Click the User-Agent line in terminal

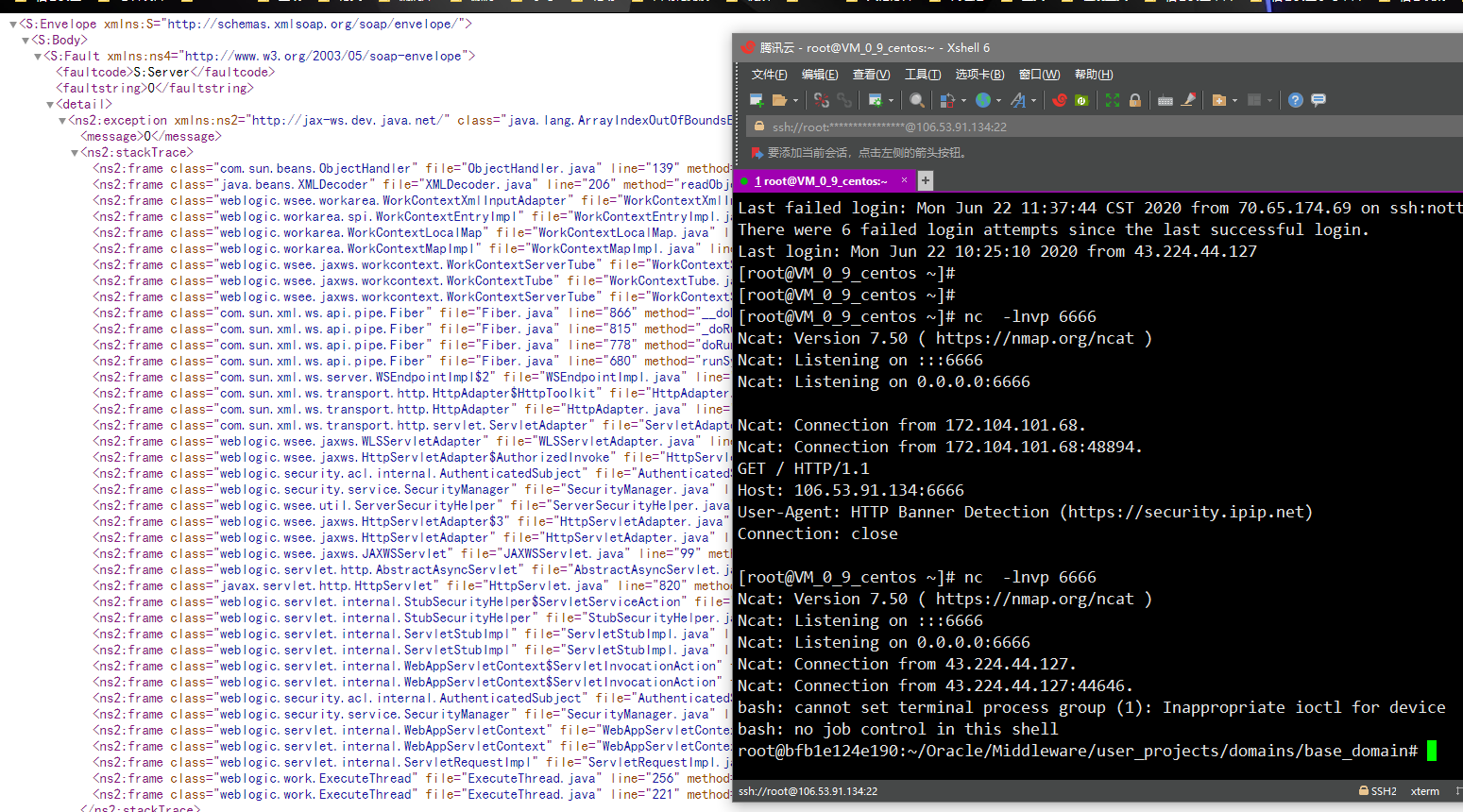(1026, 512)
